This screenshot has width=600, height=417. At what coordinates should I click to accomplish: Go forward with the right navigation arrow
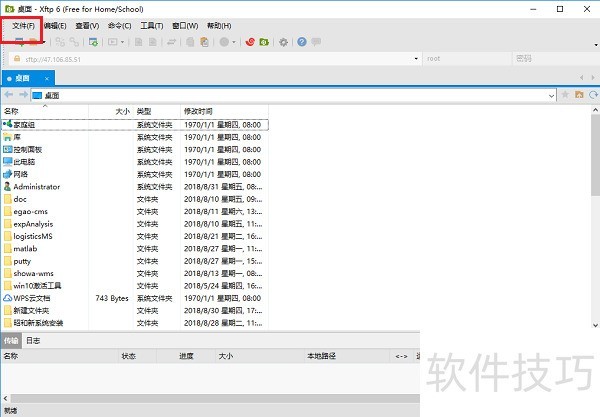23,94
